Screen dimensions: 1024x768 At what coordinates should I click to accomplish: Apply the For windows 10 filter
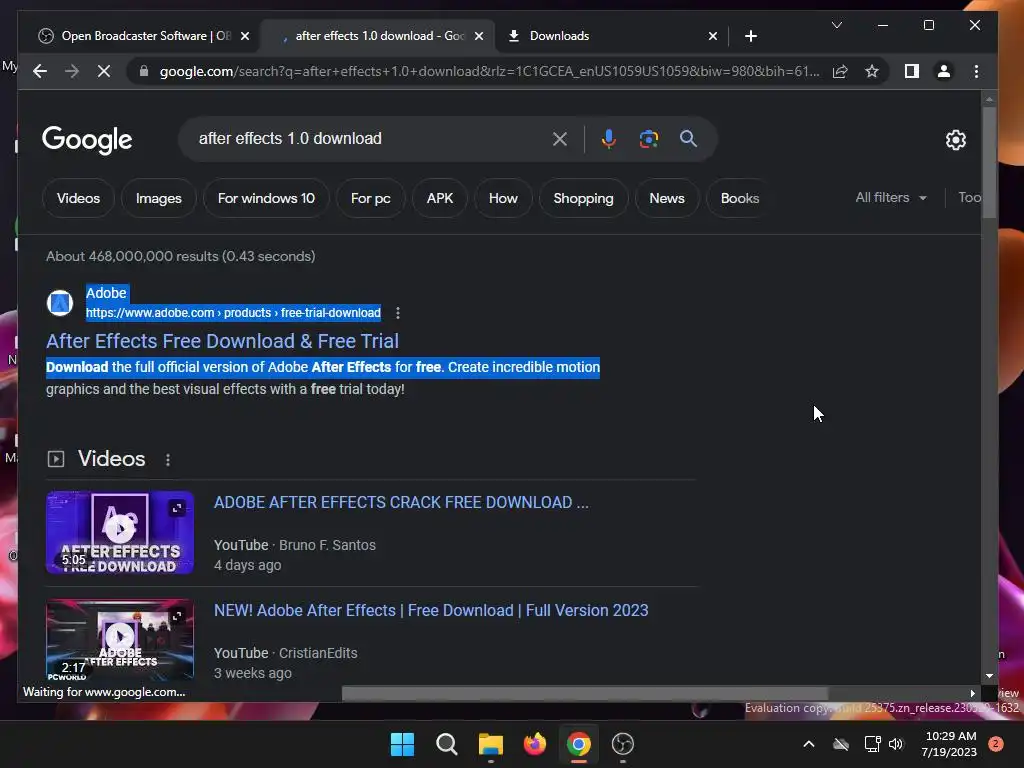click(266, 198)
